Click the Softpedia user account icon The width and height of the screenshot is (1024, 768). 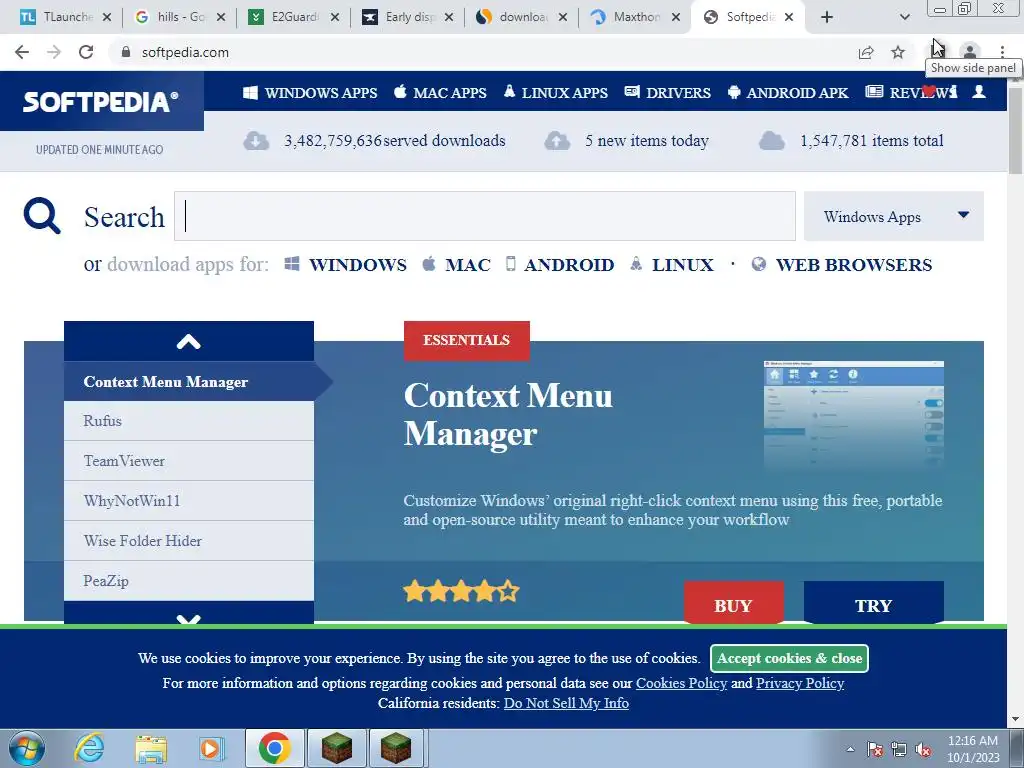(x=979, y=92)
